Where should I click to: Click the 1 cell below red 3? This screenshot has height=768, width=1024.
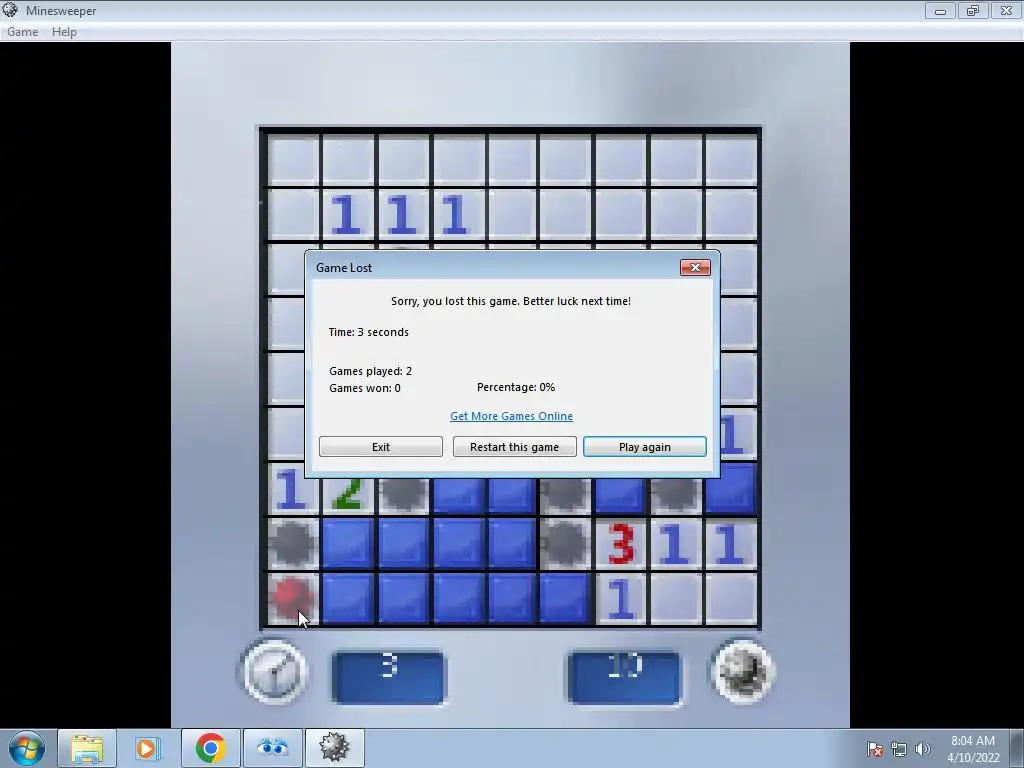coord(621,599)
